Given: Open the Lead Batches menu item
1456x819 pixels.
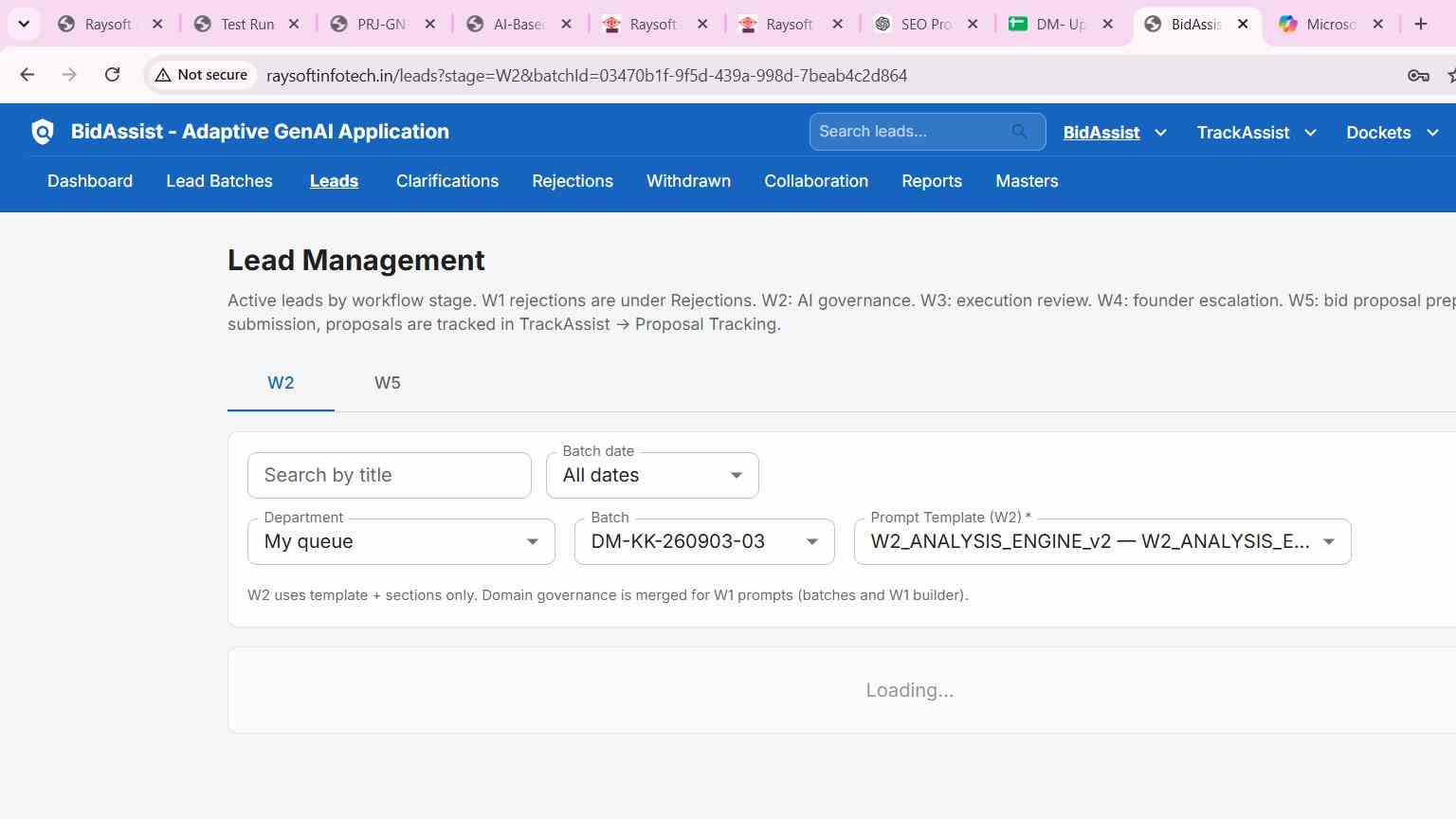Looking at the screenshot, I should (x=219, y=181).
